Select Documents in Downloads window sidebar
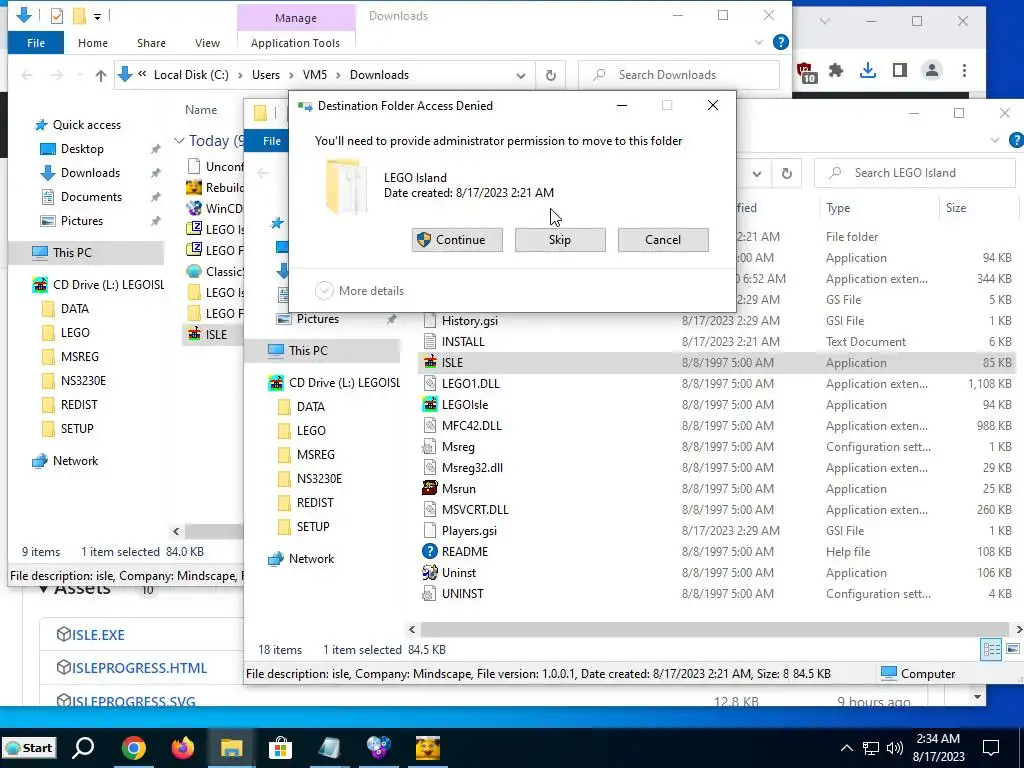Screen dimensions: 1024x768 pos(91,197)
